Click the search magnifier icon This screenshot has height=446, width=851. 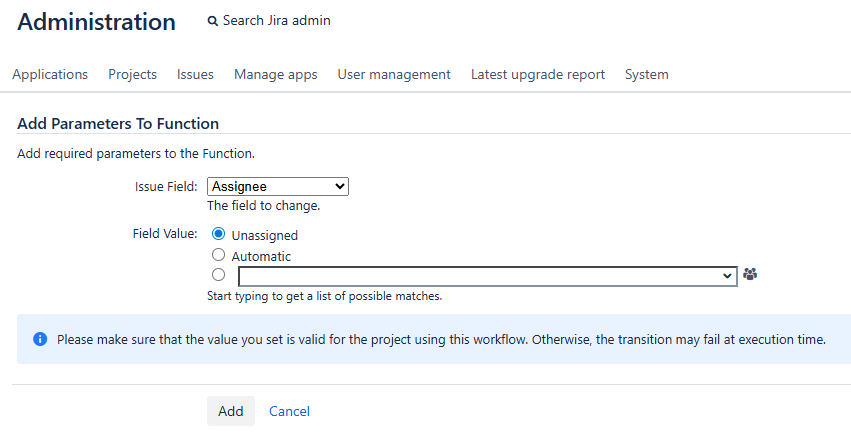point(212,21)
